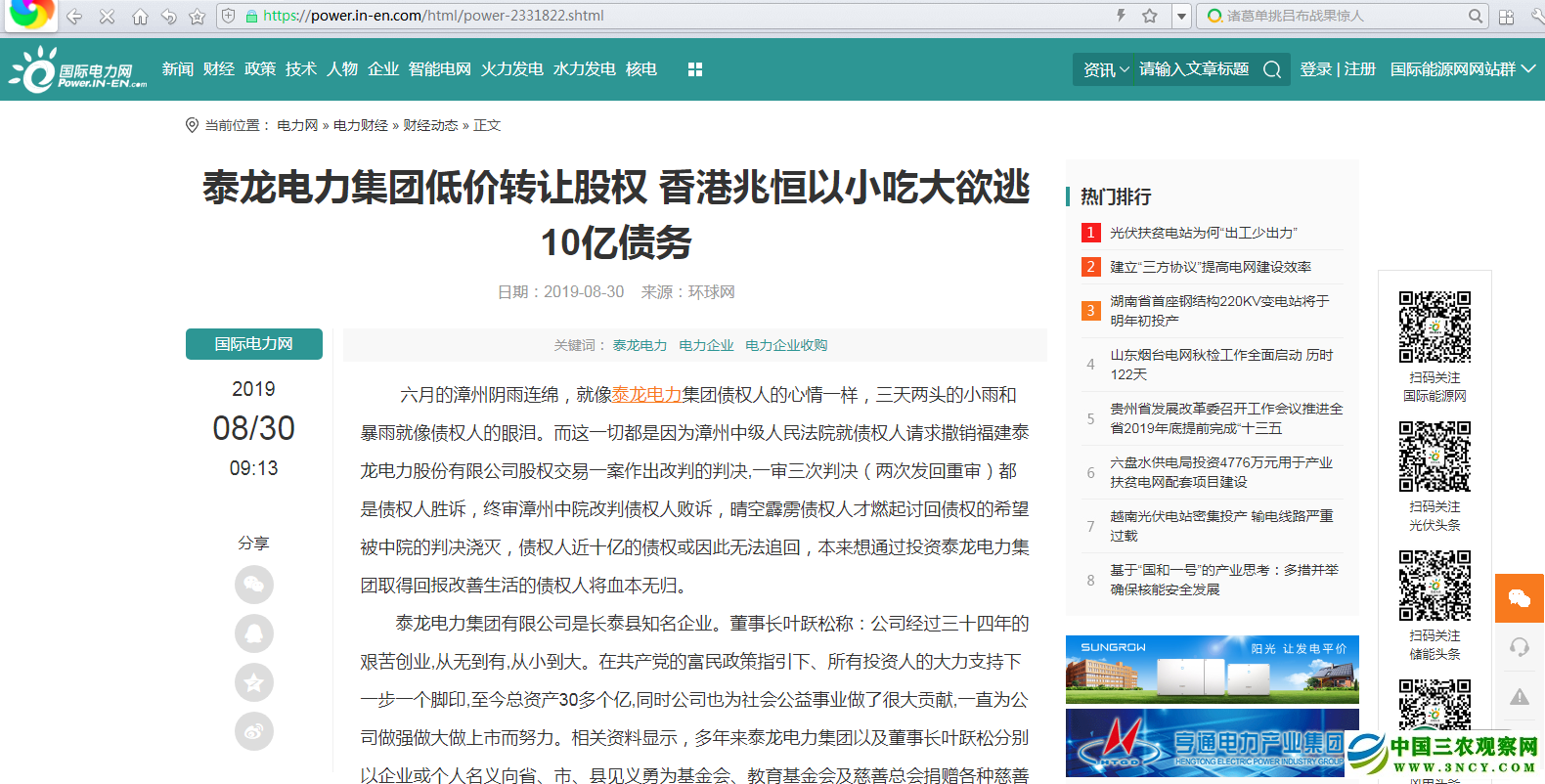Click the 登录 link
This screenshot has height=784, width=1545.
pyautogui.click(x=1316, y=69)
